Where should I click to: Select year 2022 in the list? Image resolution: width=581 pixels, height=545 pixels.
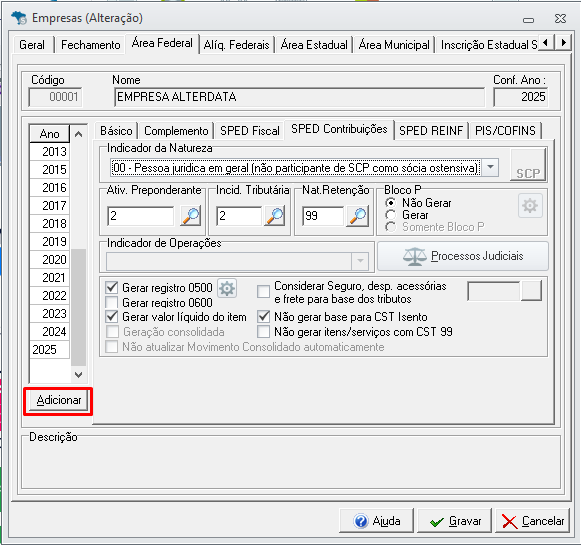[x=49, y=296]
